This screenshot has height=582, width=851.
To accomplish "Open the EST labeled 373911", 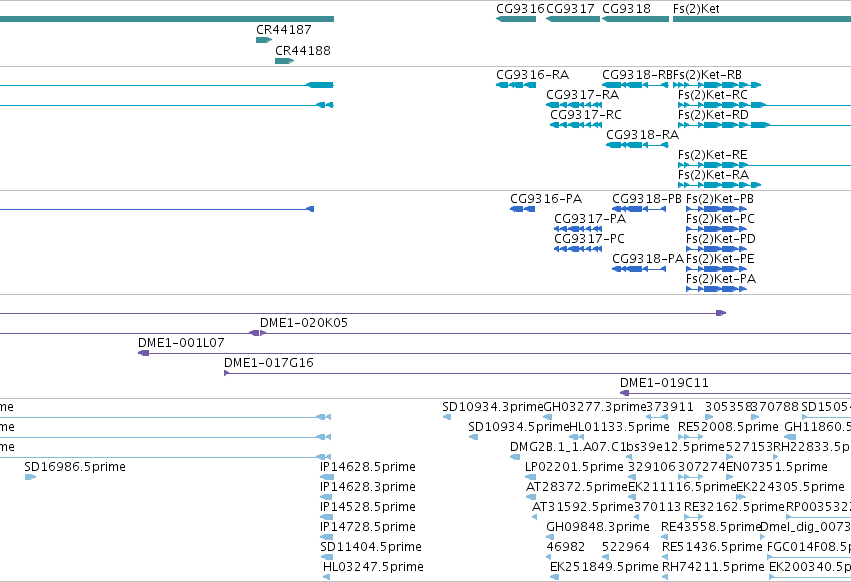I will [670, 407].
